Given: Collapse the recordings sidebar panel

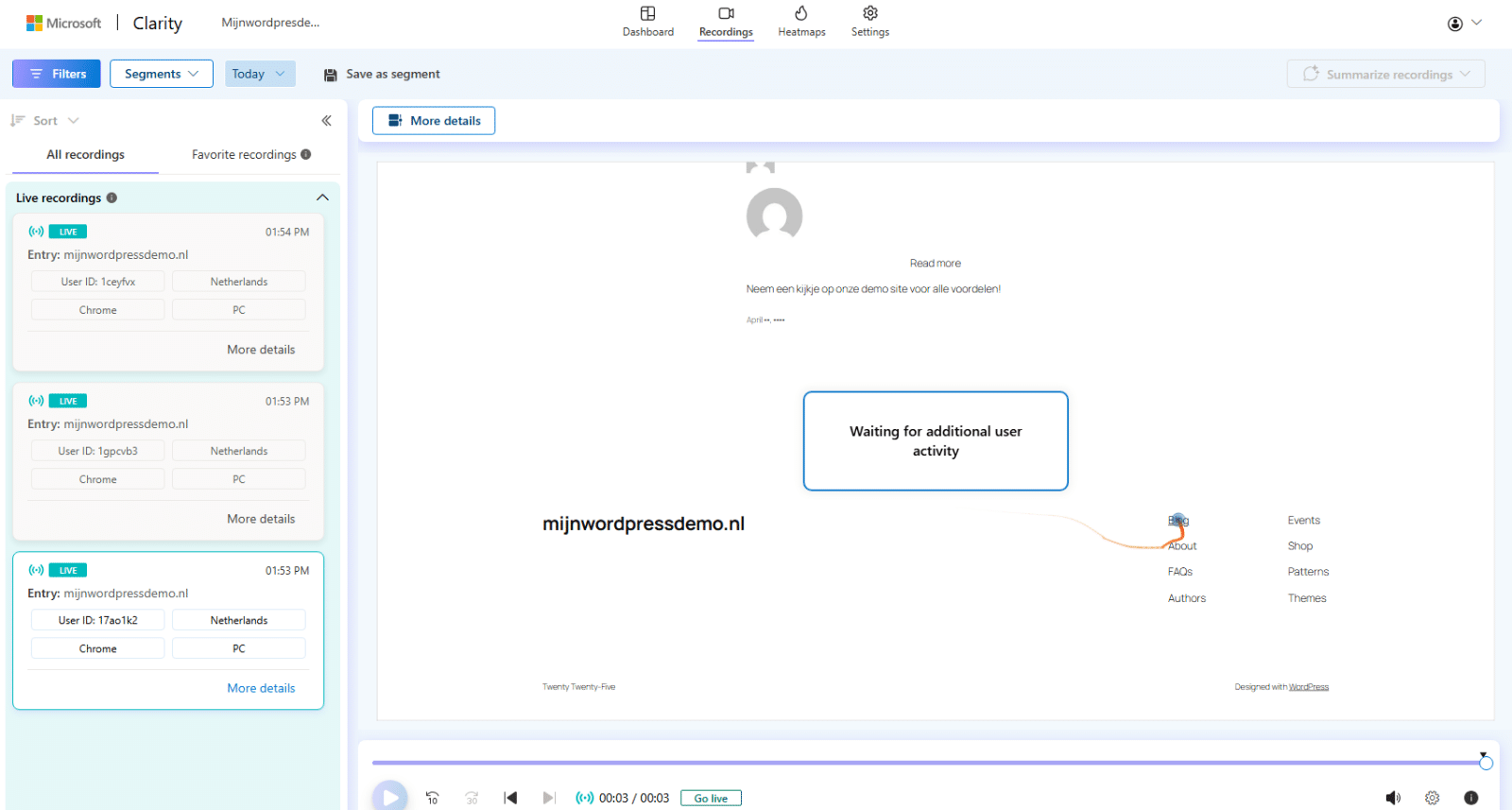Looking at the screenshot, I should tap(326, 121).
